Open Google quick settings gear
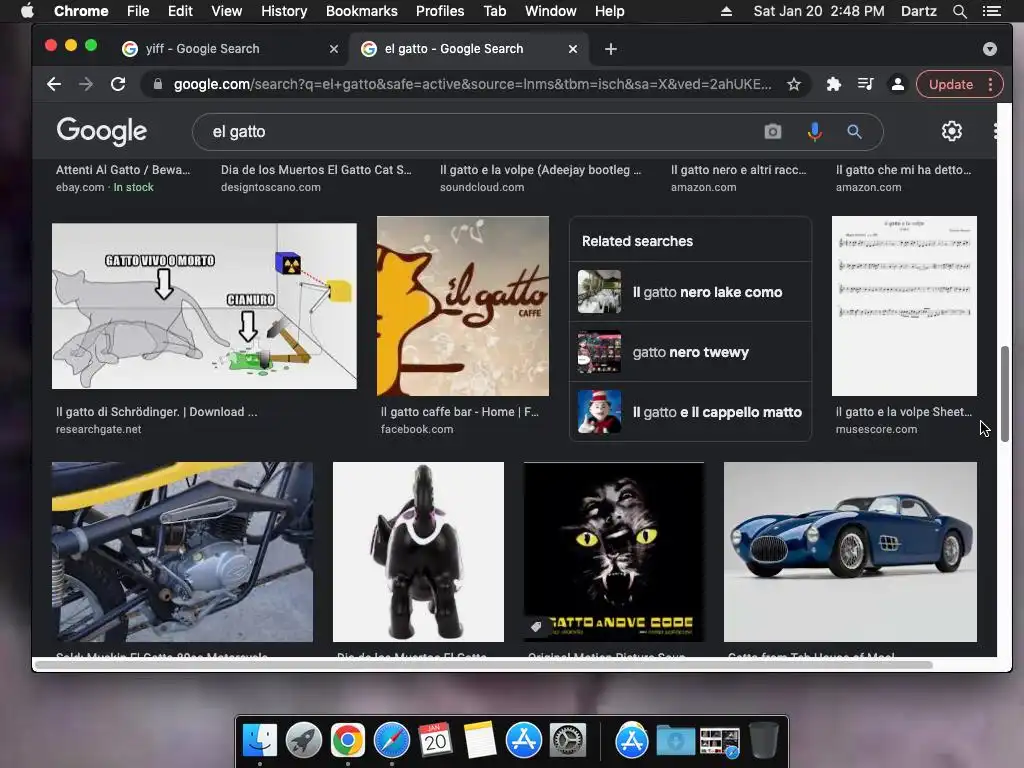Viewport: 1024px width, 768px height. click(x=952, y=131)
